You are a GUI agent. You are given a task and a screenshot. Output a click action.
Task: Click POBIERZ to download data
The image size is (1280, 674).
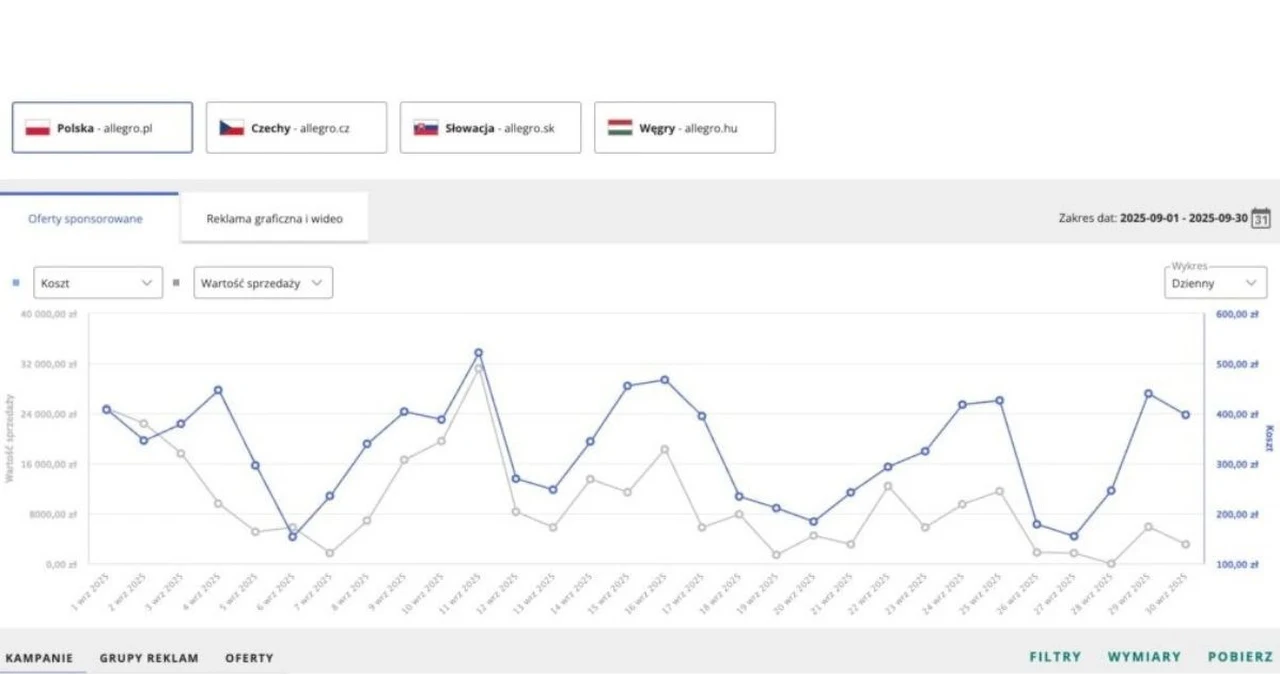[1240, 657]
